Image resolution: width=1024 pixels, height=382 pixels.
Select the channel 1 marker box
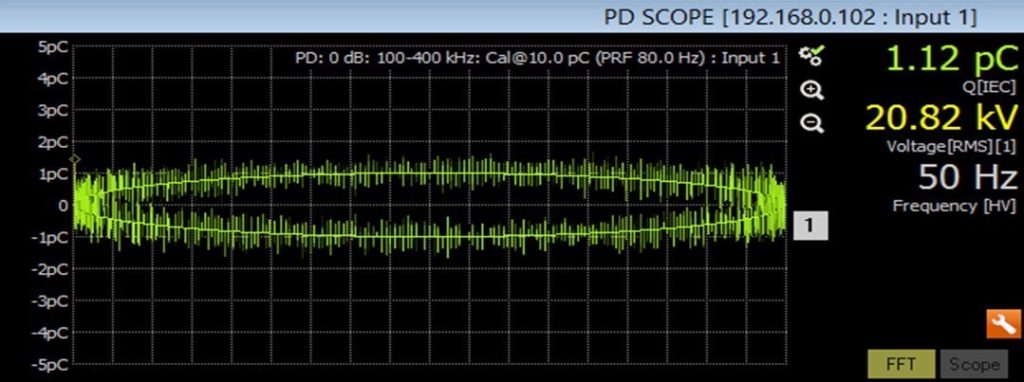tap(810, 225)
